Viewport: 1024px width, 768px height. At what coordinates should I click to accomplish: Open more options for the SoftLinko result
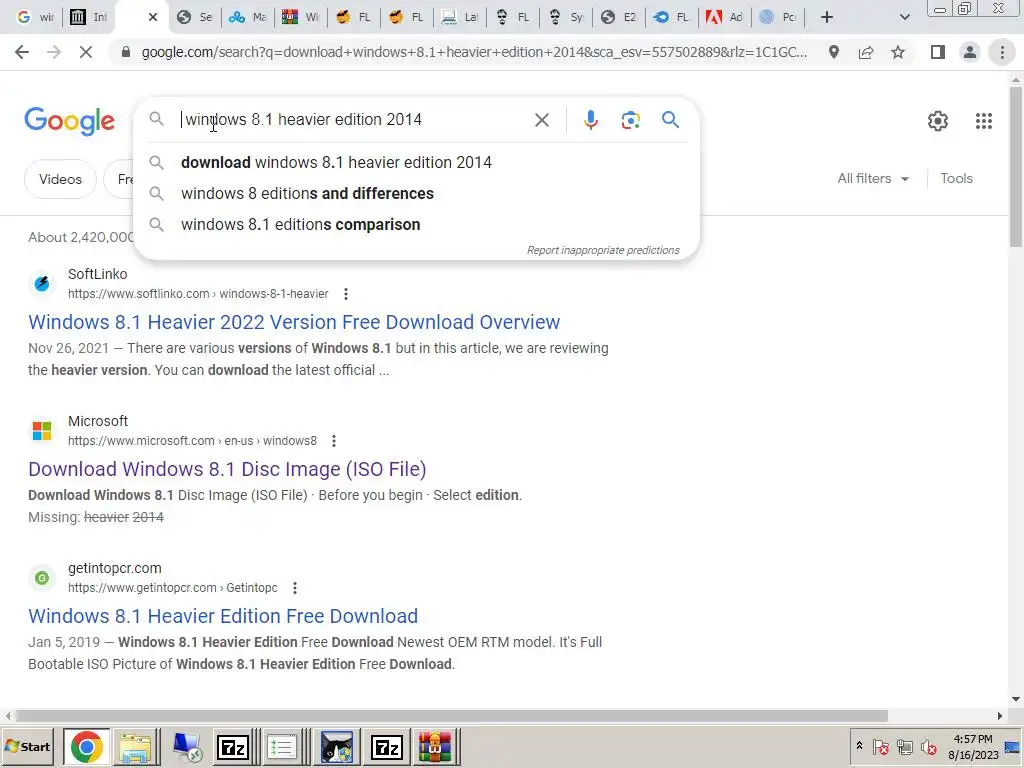pos(345,294)
